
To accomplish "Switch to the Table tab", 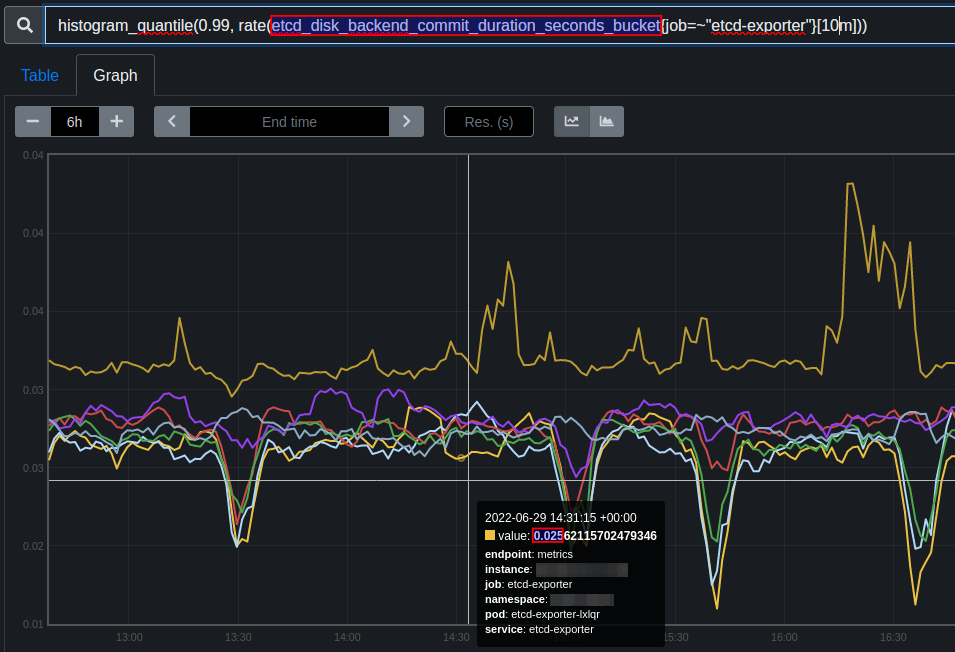I will (x=40, y=75).
